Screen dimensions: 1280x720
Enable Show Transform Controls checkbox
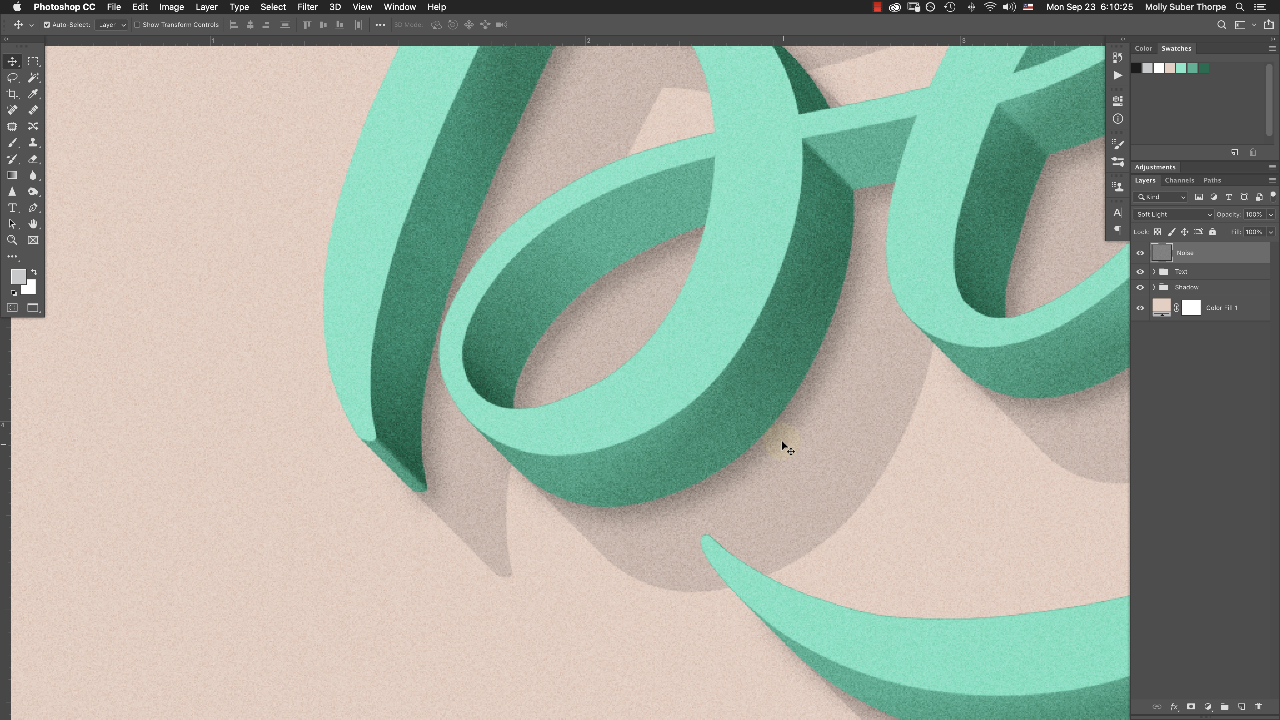137,25
